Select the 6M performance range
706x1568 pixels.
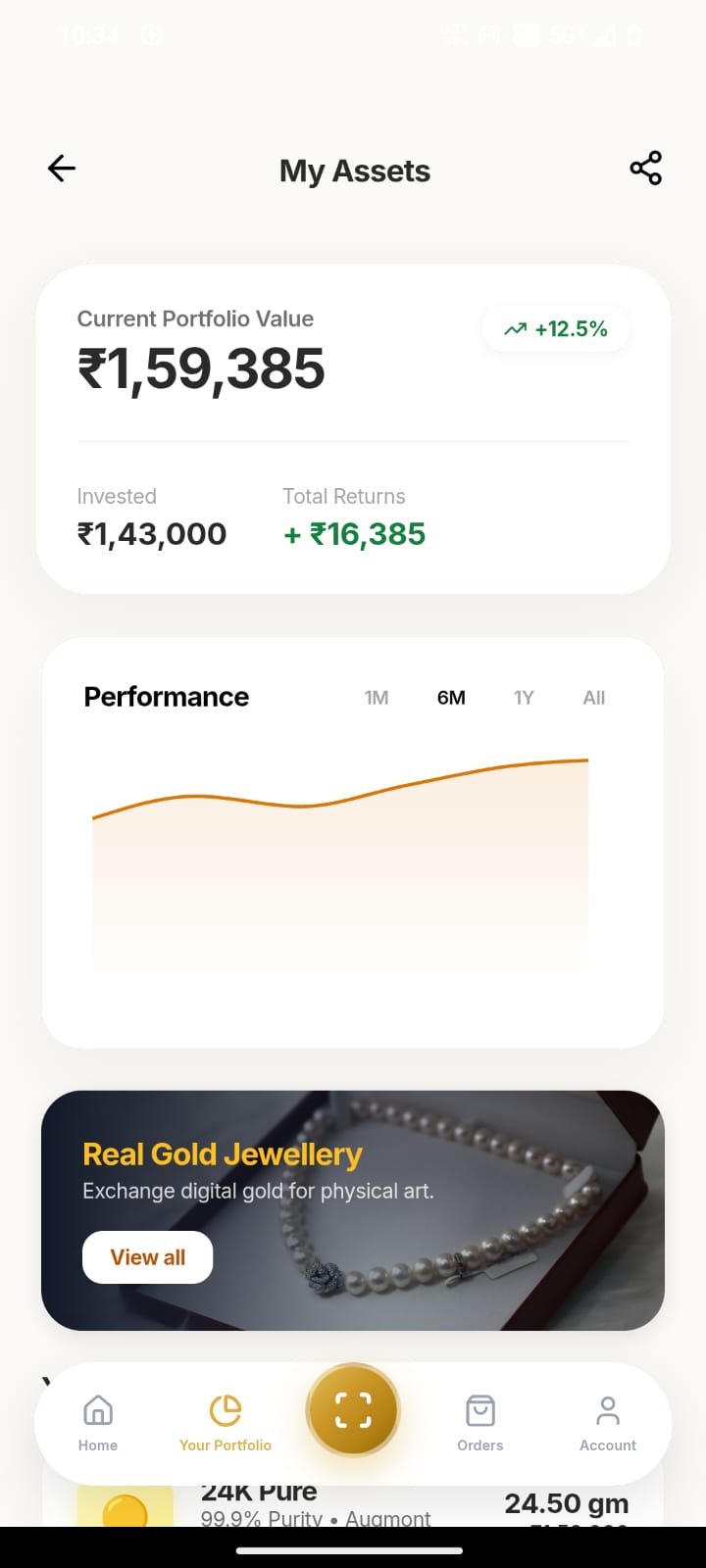451,698
